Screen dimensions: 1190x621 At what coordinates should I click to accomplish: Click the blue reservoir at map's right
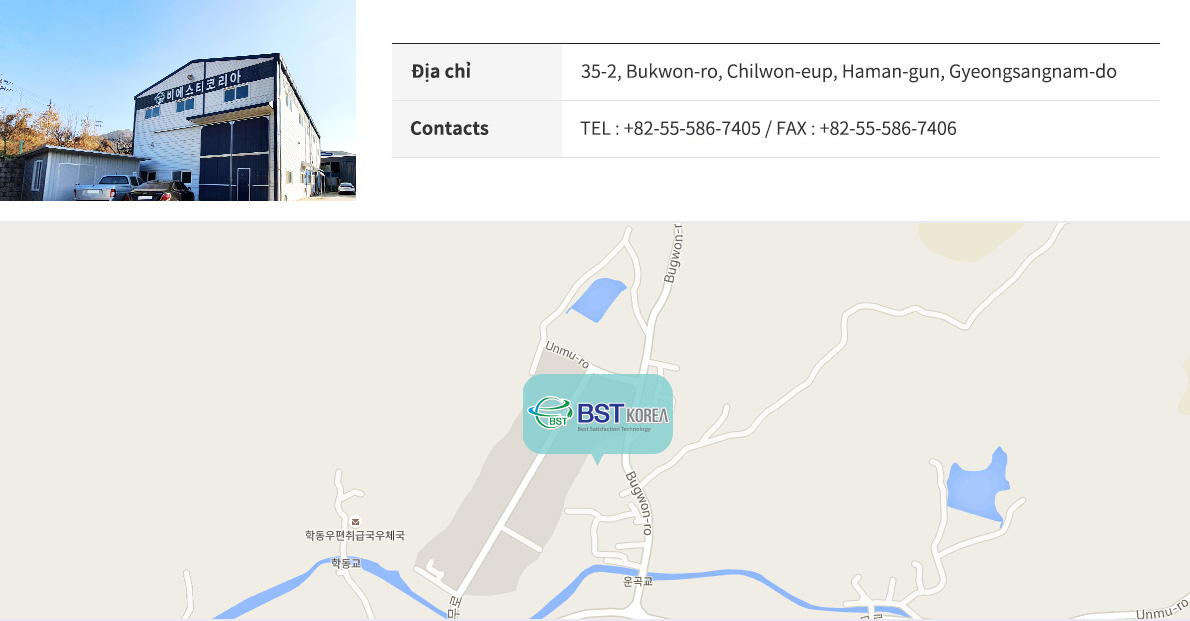(x=978, y=486)
